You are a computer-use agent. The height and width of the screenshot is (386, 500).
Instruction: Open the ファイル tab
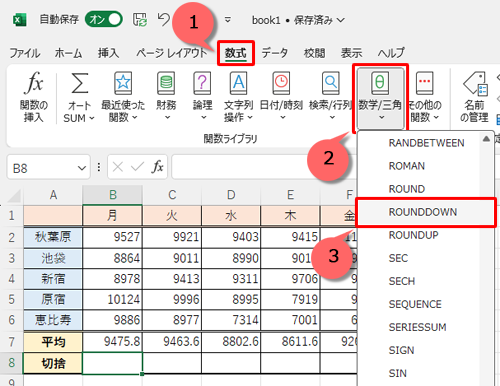pyautogui.click(x=25, y=53)
